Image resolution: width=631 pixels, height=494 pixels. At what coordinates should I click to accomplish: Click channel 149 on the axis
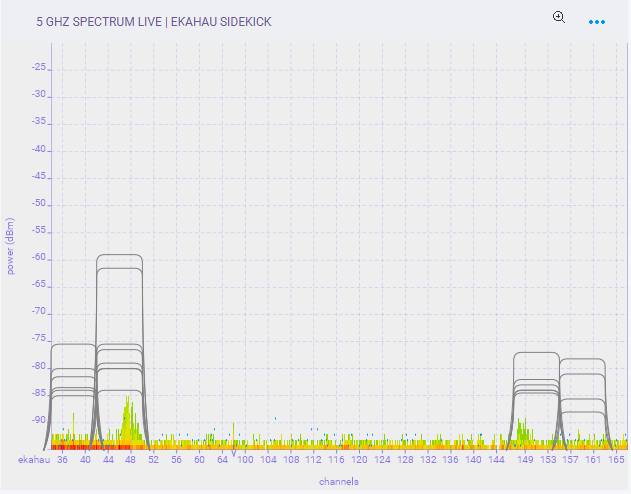tap(525, 459)
